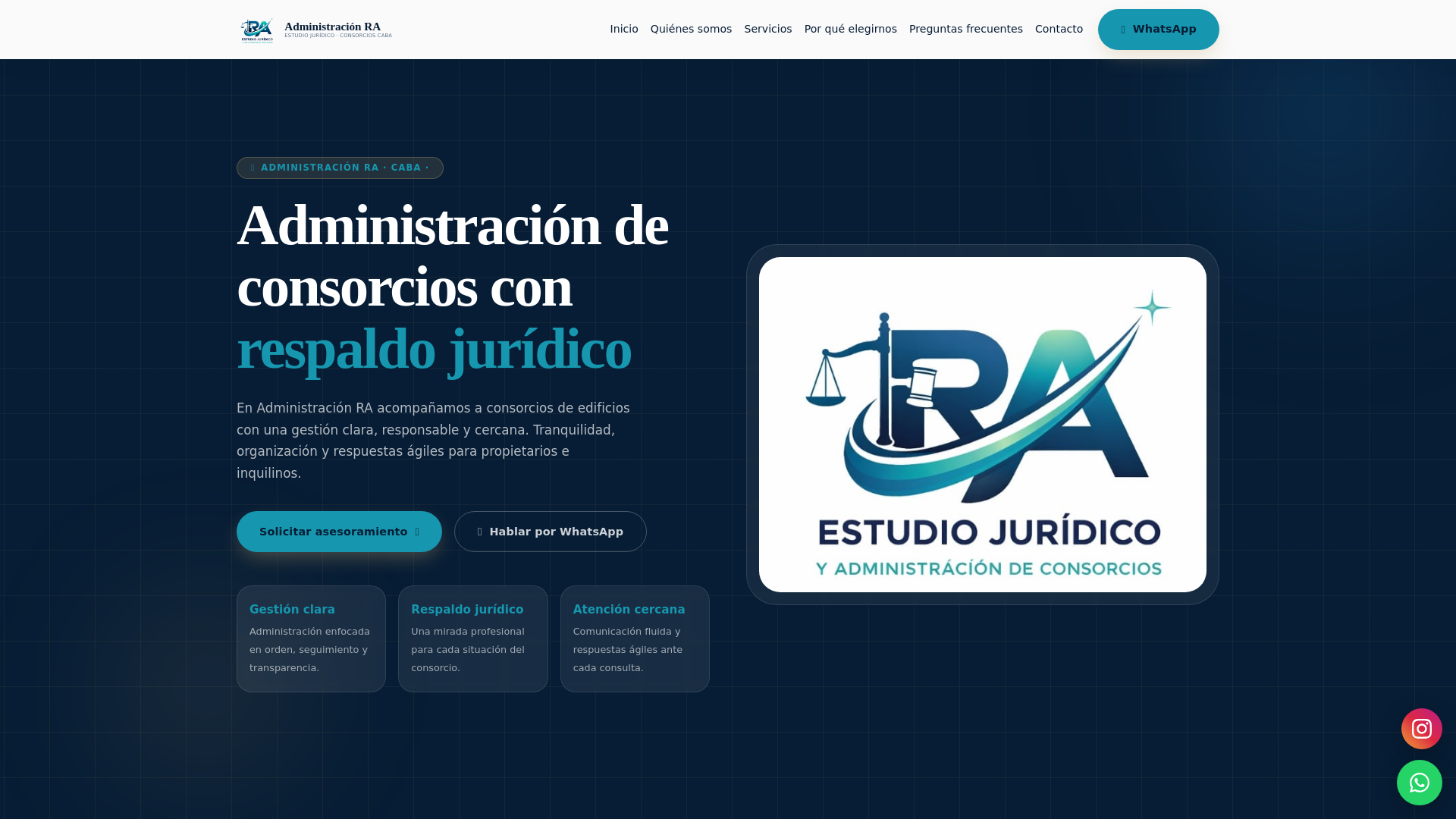Jump to Preguntas frecuentes

pos(965,29)
